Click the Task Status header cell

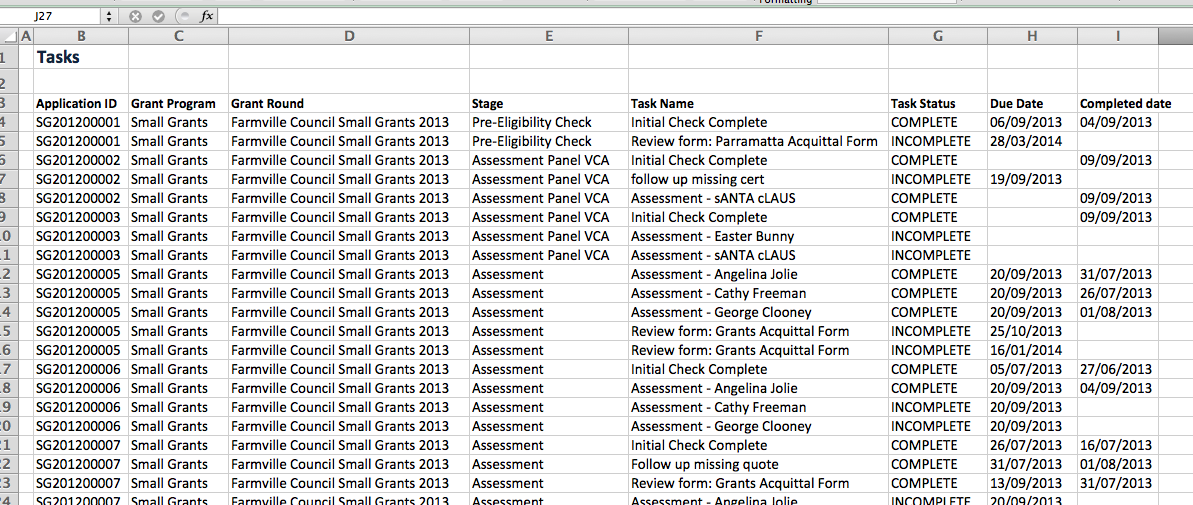click(x=923, y=104)
